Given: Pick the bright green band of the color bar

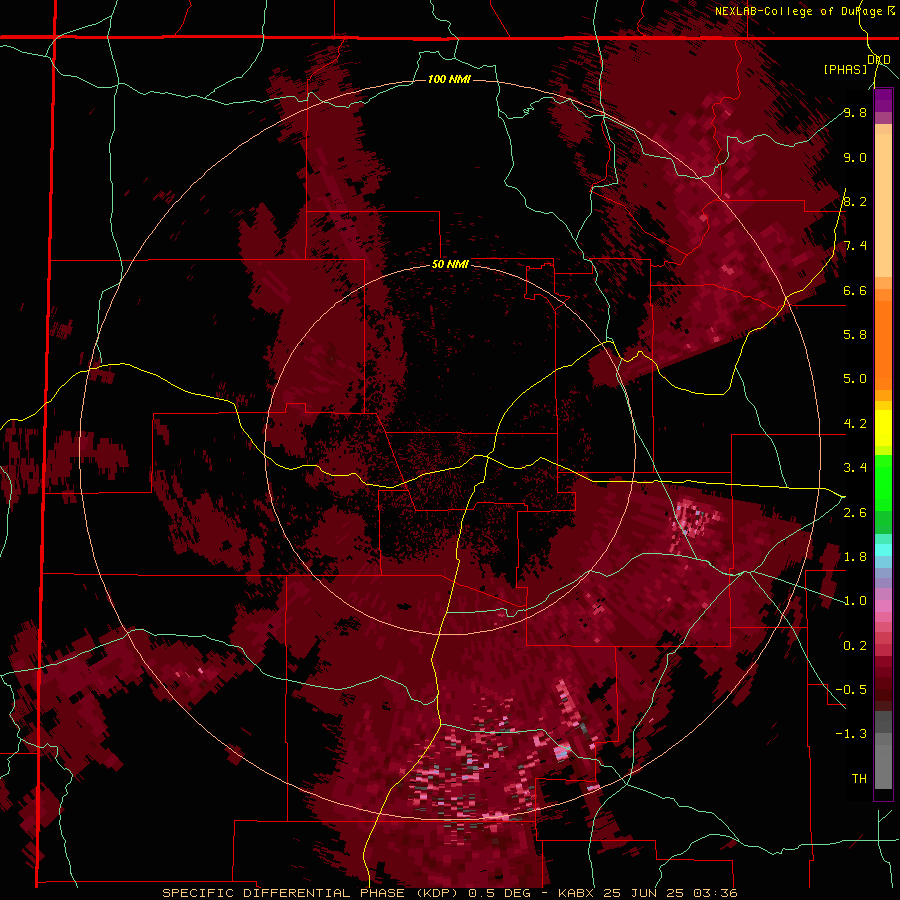Looking at the screenshot, I should pyautogui.click(x=883, y=482).
